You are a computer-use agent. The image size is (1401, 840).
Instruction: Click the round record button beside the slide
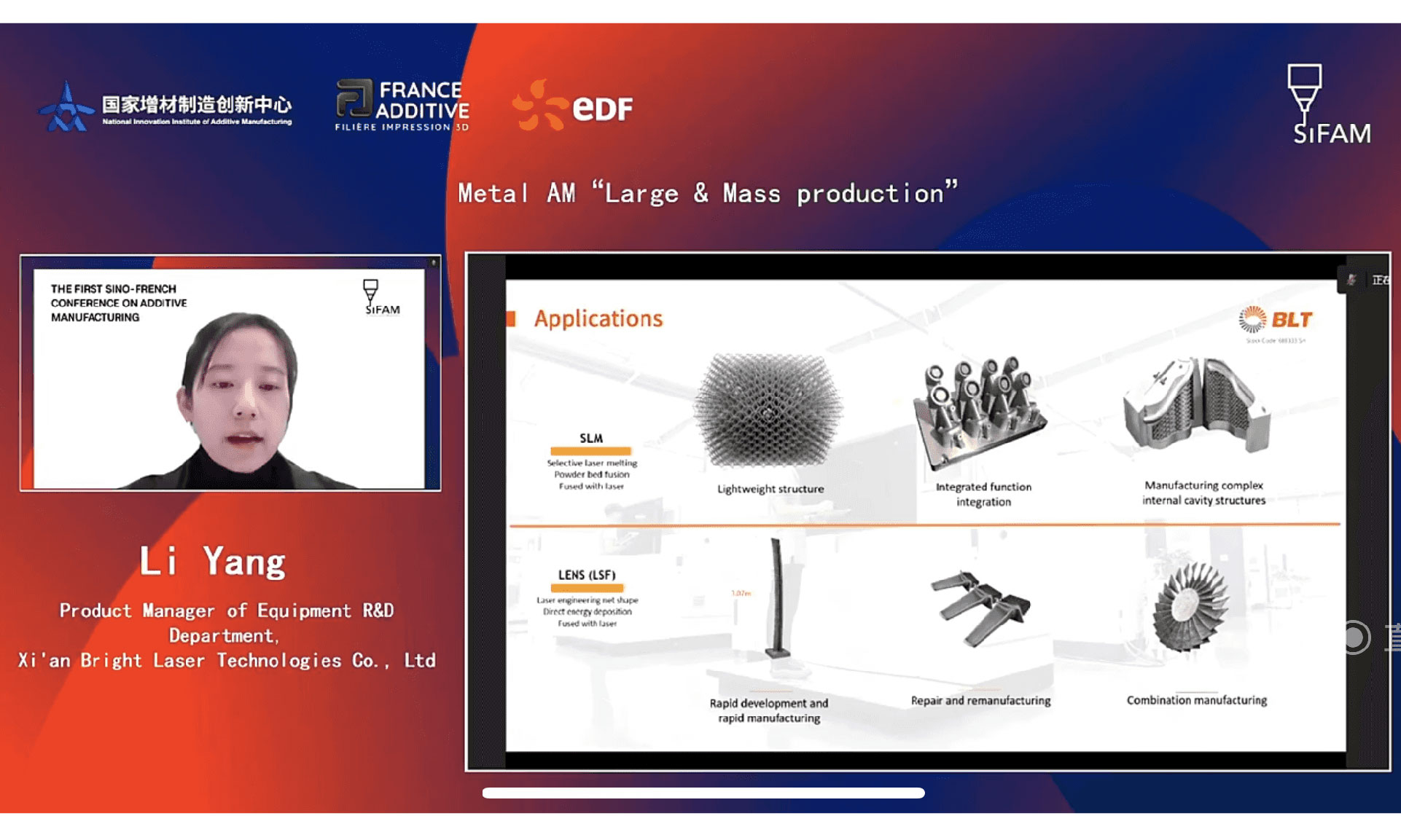pyautogui.click(x=1354, y=637)
